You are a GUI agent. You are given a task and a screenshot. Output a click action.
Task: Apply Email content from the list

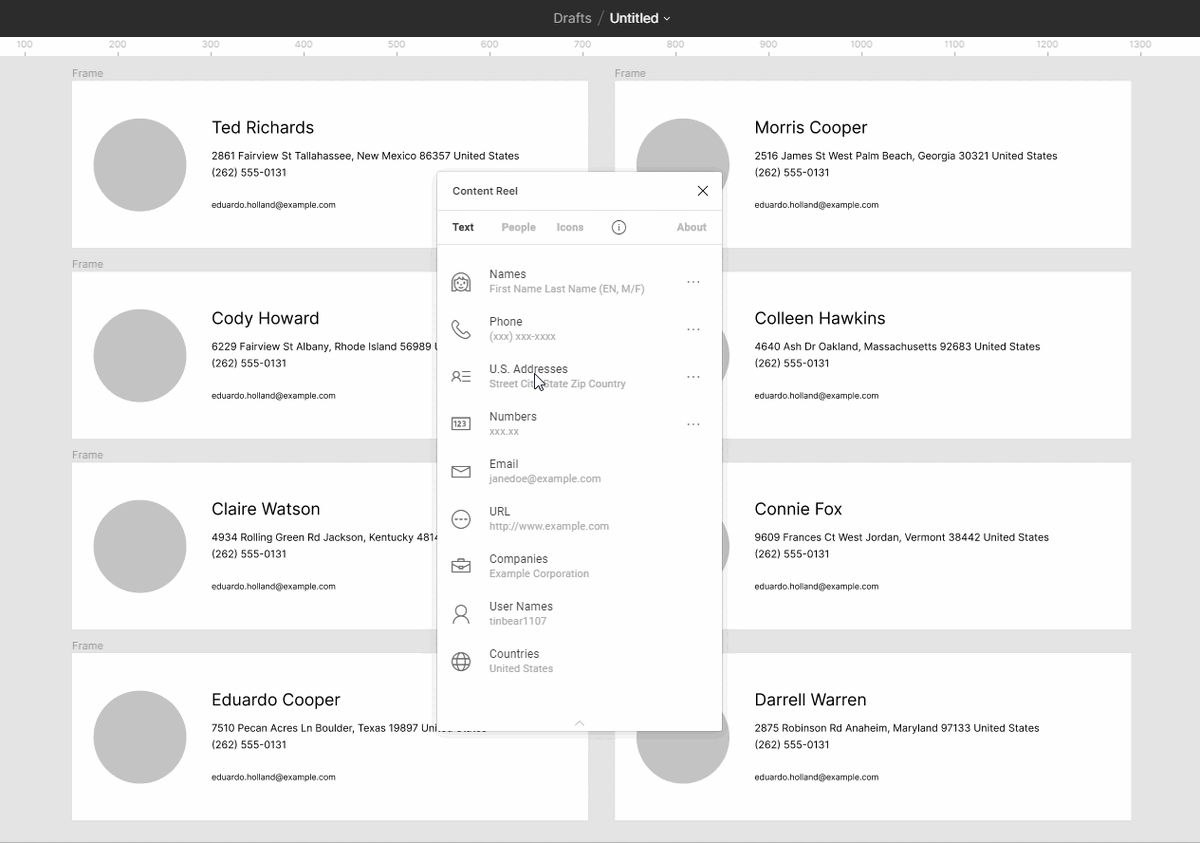point(579,472)
